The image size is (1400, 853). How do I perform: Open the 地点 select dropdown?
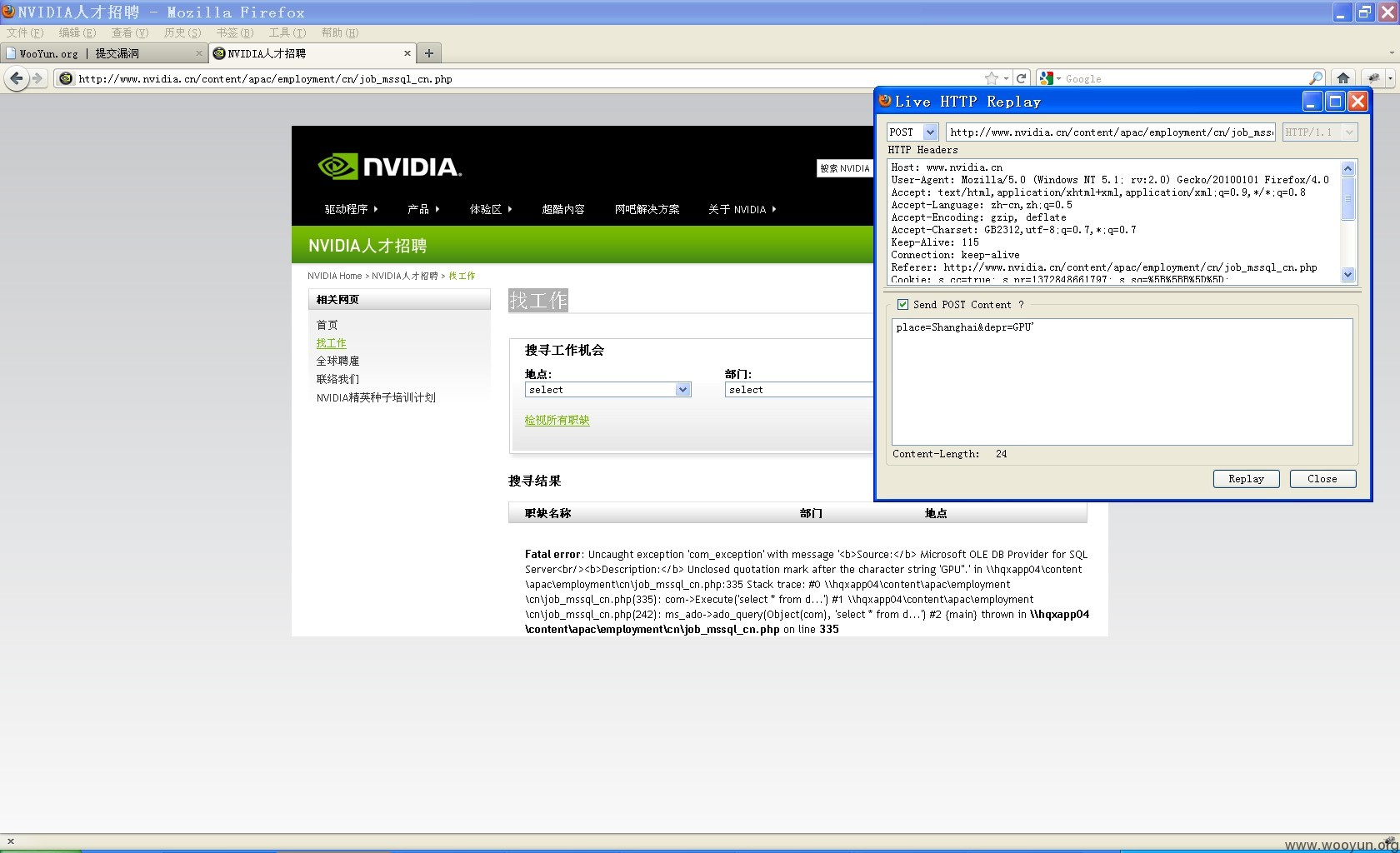(608, 390)
